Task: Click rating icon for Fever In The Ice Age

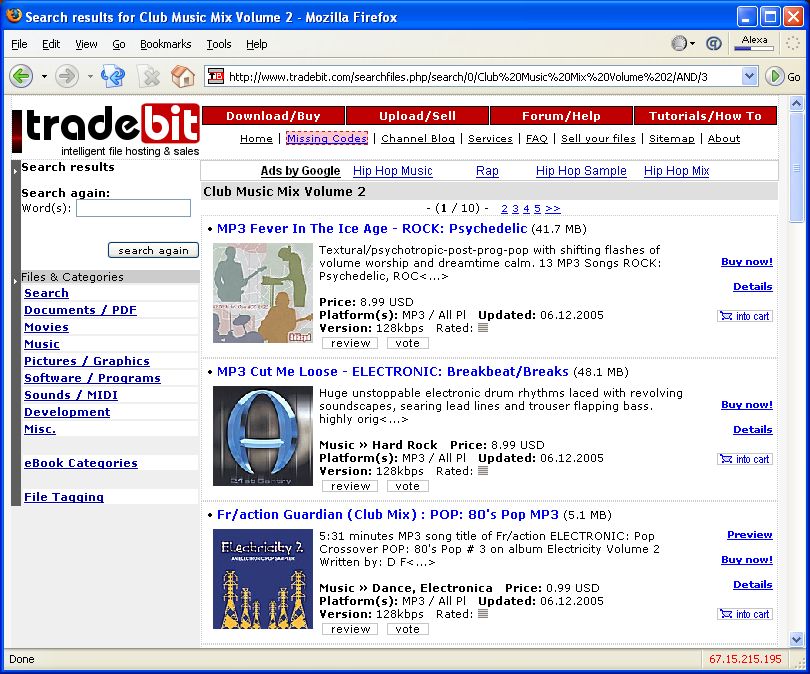Action: click(483, 327)
